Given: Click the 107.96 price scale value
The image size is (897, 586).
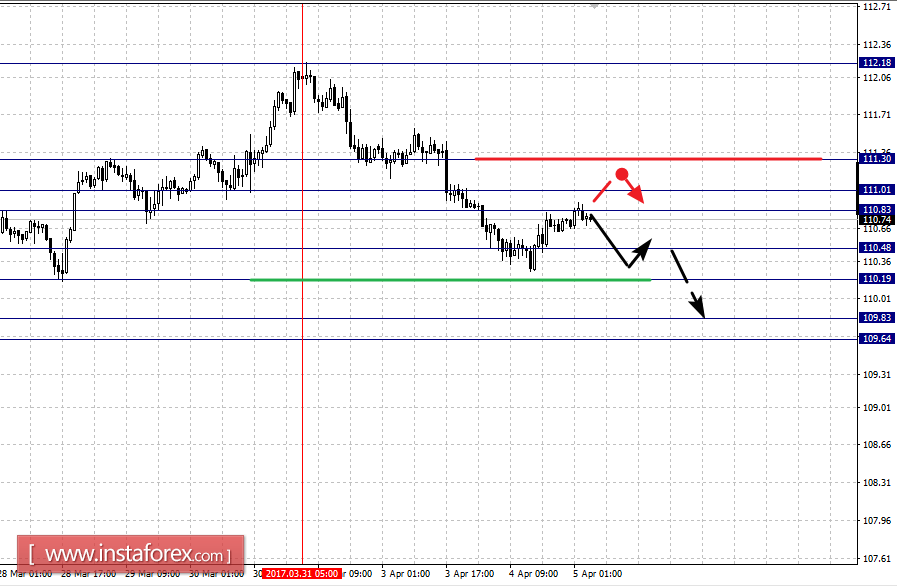Looking at the screenshot, I should pyautogui.click(x=876, y=521).
